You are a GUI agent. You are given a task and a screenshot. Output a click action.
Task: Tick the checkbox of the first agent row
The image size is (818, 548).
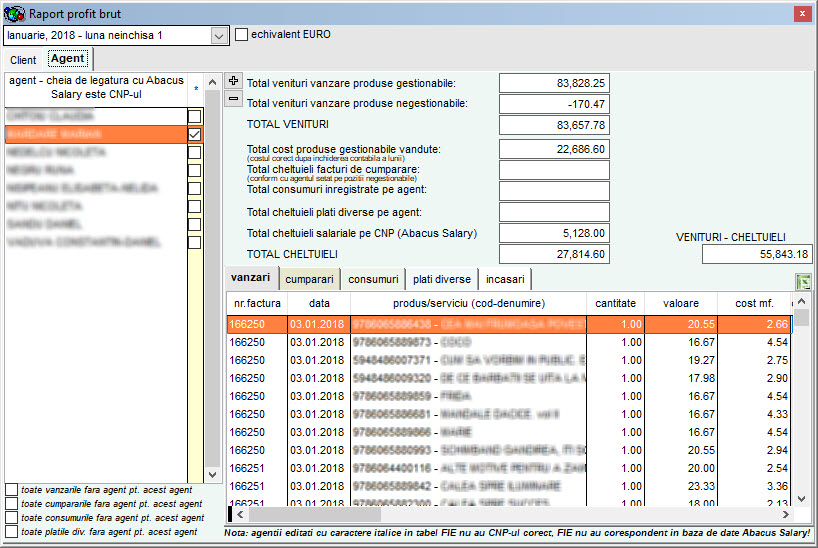pos(195,116)
